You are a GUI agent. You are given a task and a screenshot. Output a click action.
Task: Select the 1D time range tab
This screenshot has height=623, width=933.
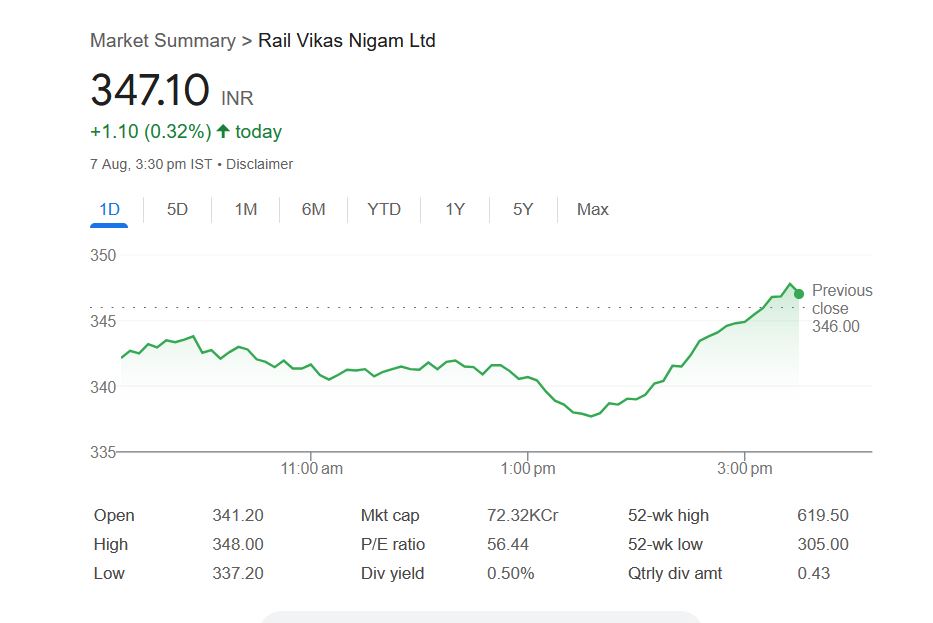point(109,209)
